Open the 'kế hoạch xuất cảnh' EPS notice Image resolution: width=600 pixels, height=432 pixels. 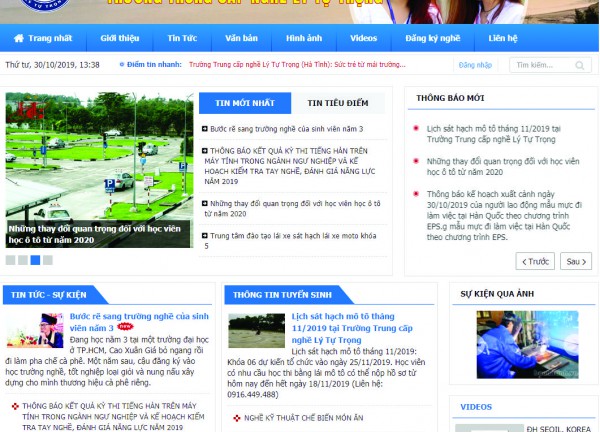point(504,215)
